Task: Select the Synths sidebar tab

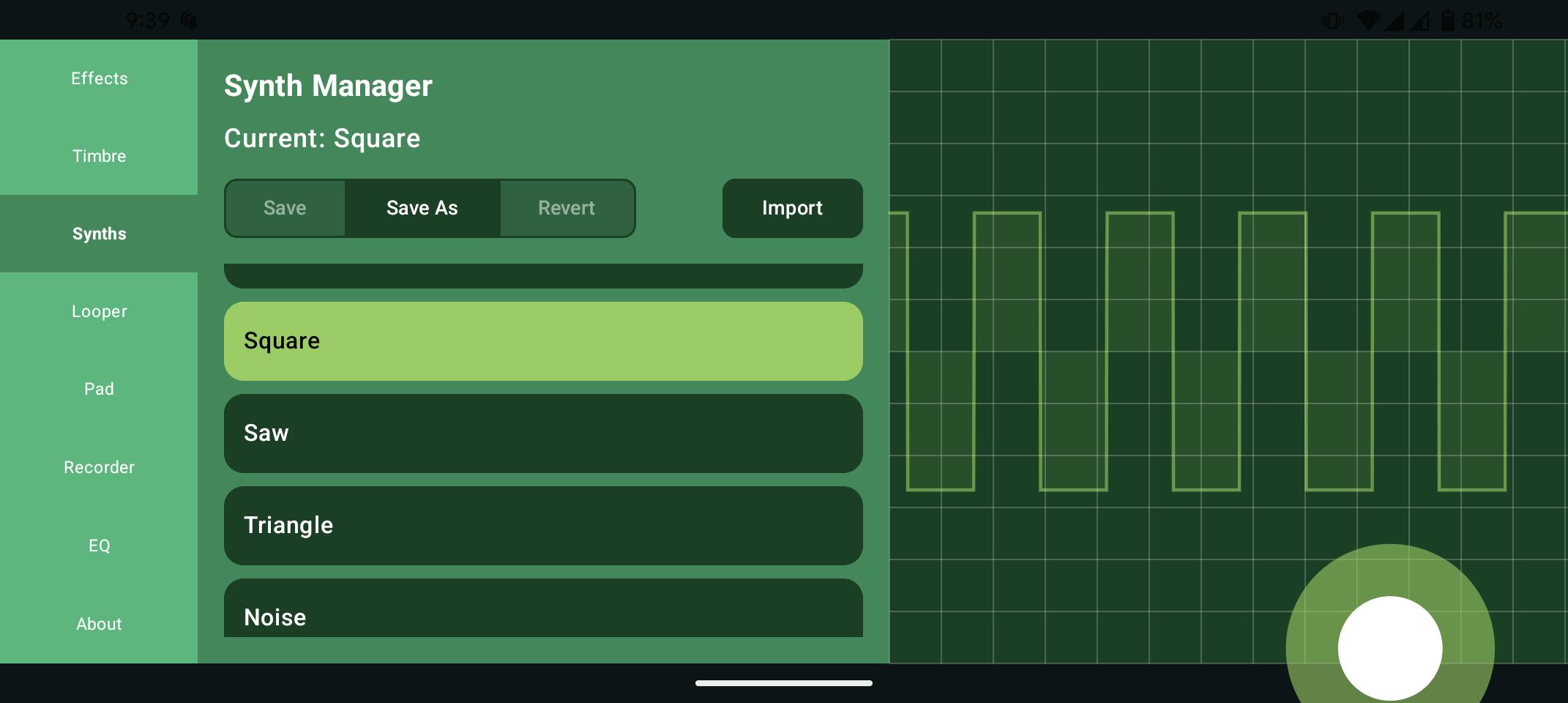Action: pos(99,234)
